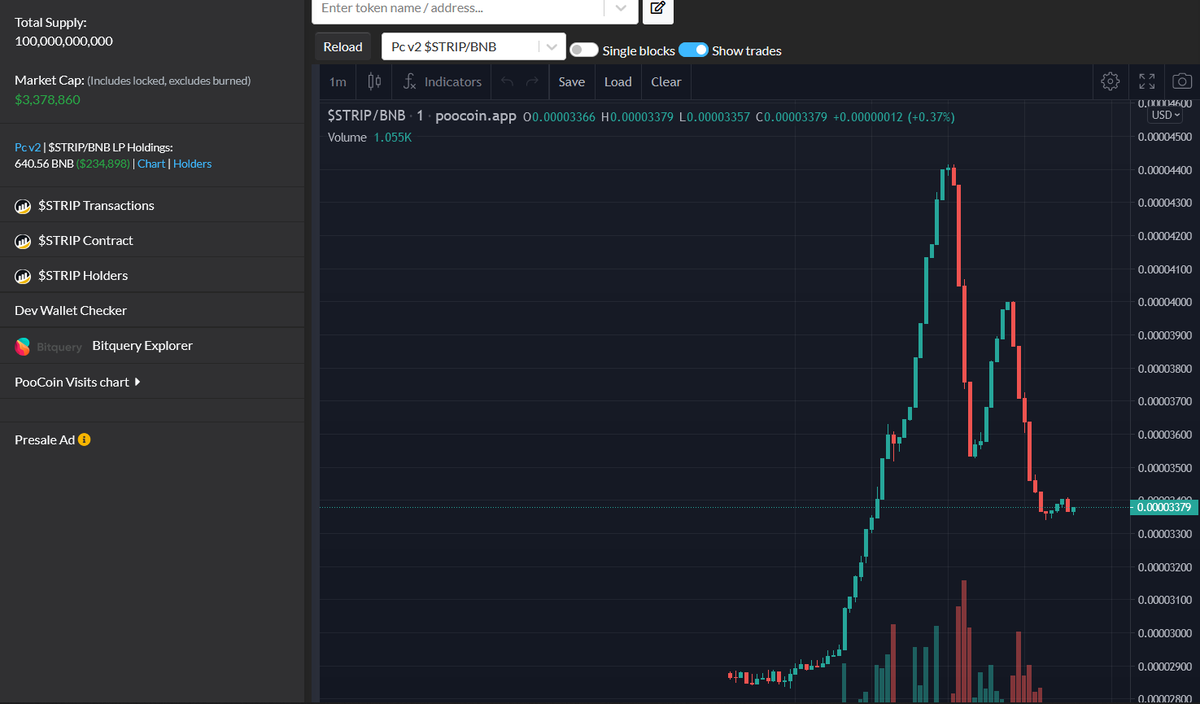1200x704 pixels.
Task: Open chart settings gear icon
Action: (1109, 81)
